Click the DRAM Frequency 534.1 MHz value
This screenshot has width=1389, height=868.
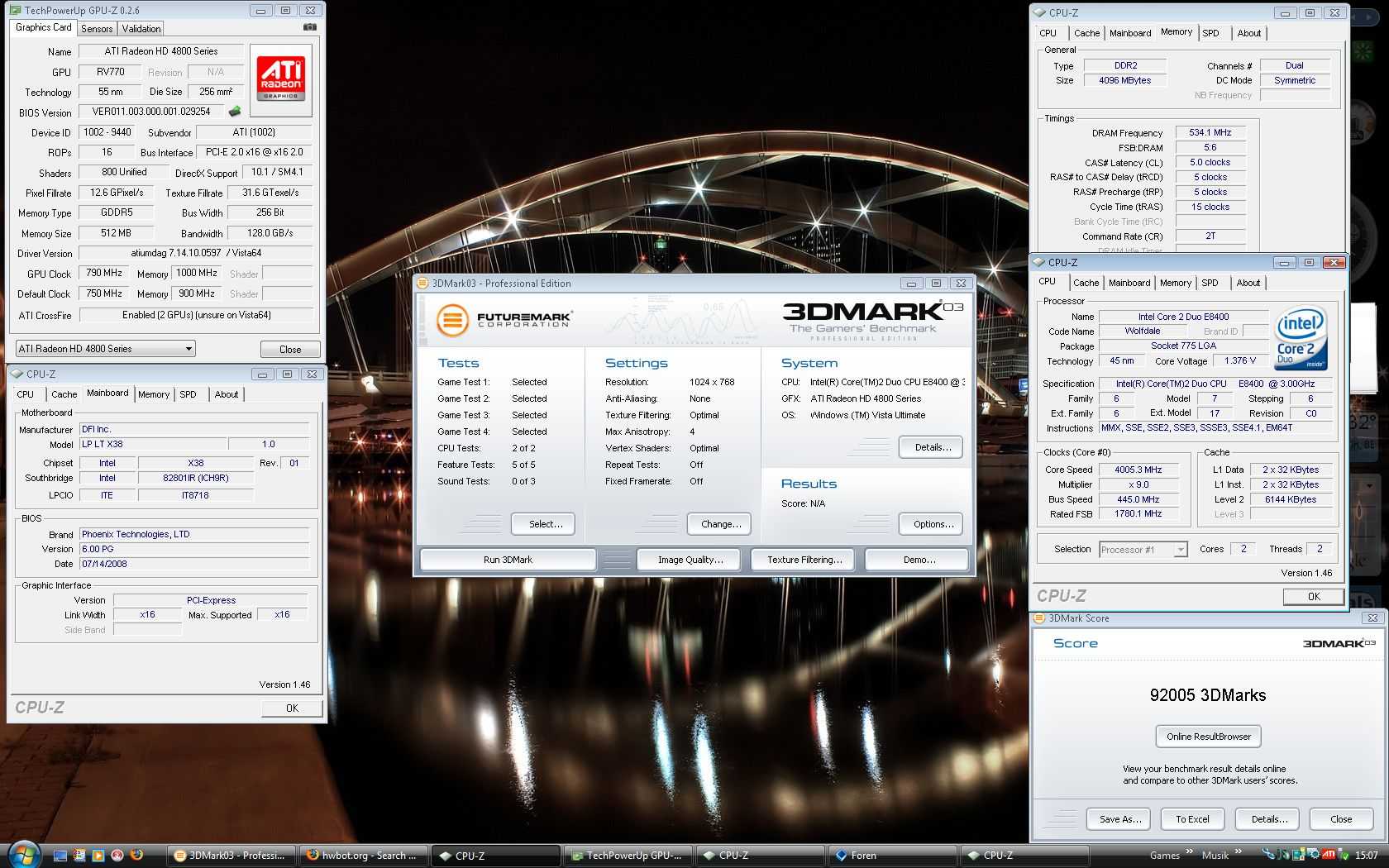click(x=1210, y=133)
